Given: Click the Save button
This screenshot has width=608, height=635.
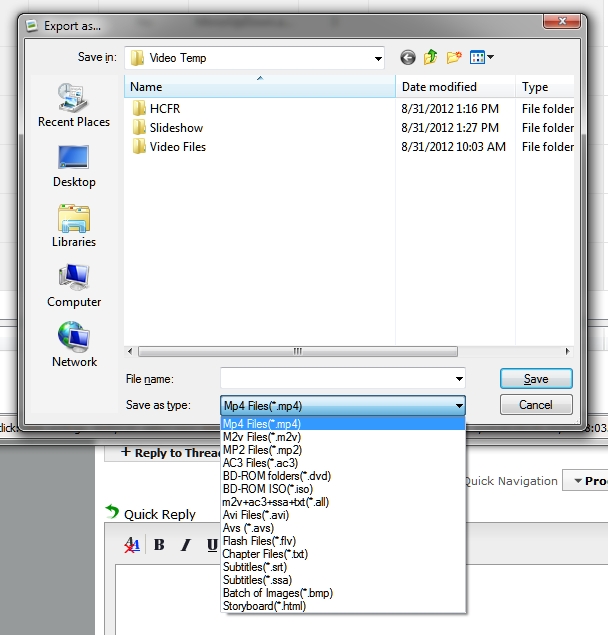Looking at the screenshot, I should [536, 379].
